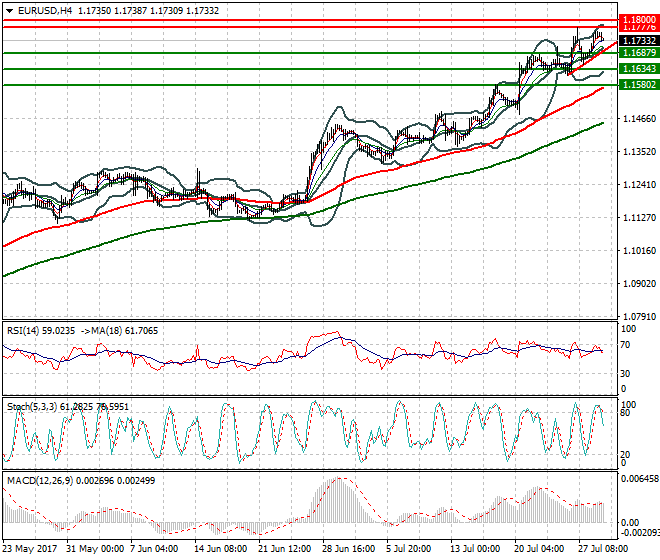Select the green level label 1.15802

[639, 85]
